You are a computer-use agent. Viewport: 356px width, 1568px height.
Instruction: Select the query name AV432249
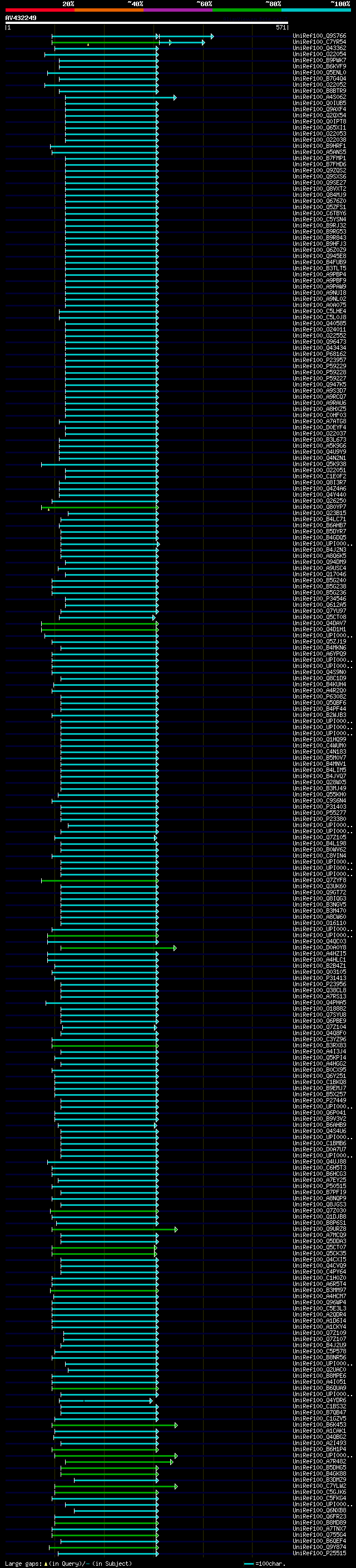(21, 18)
